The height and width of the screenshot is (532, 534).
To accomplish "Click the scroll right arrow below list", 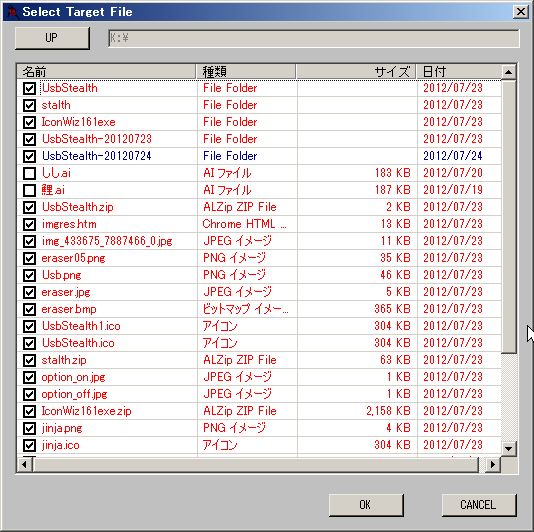I will [x=493, y=464].
